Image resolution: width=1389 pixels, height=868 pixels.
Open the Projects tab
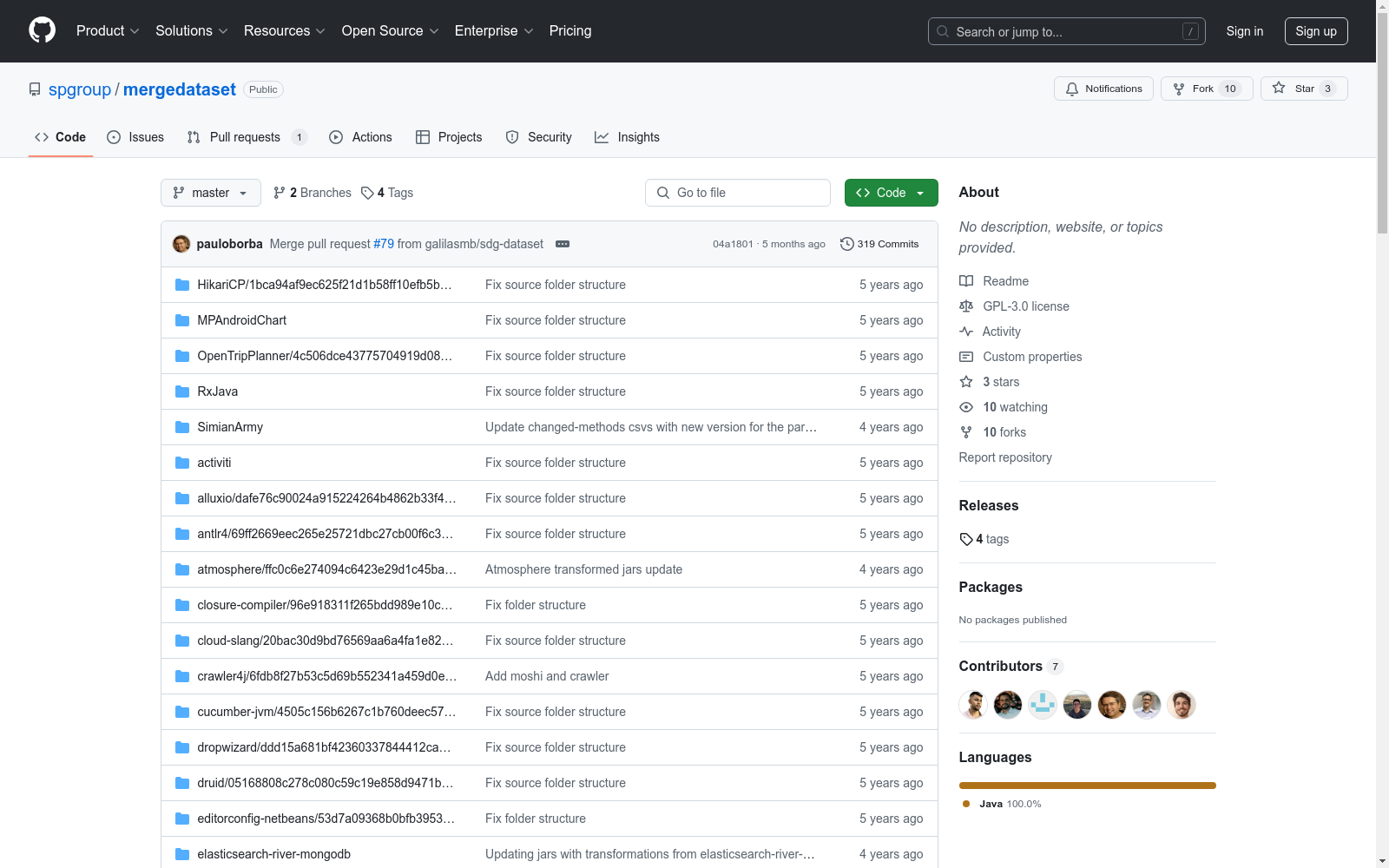[x=449, y=137]
